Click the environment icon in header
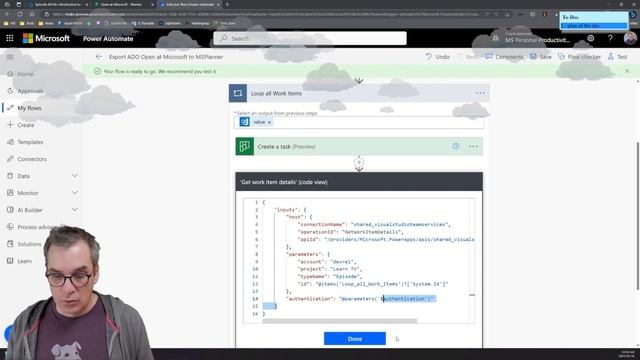This screenshot has height=360, width=640. [496, 38]
